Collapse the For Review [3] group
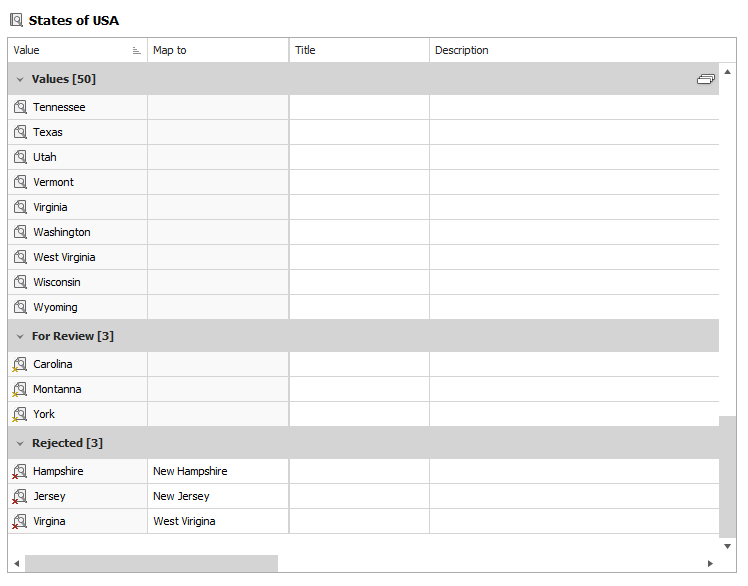 20,336
